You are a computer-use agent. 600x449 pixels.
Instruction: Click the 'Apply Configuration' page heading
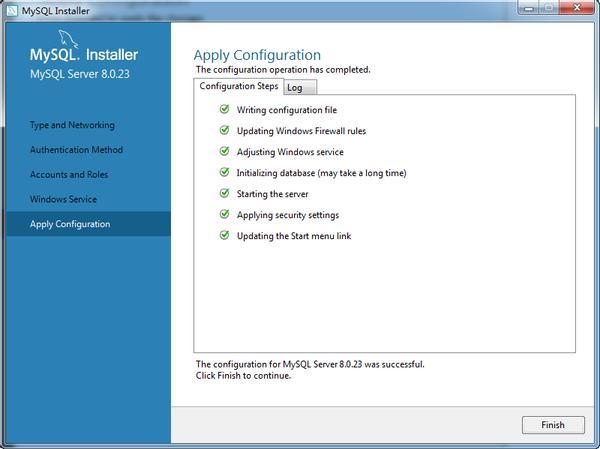[257, 56]
